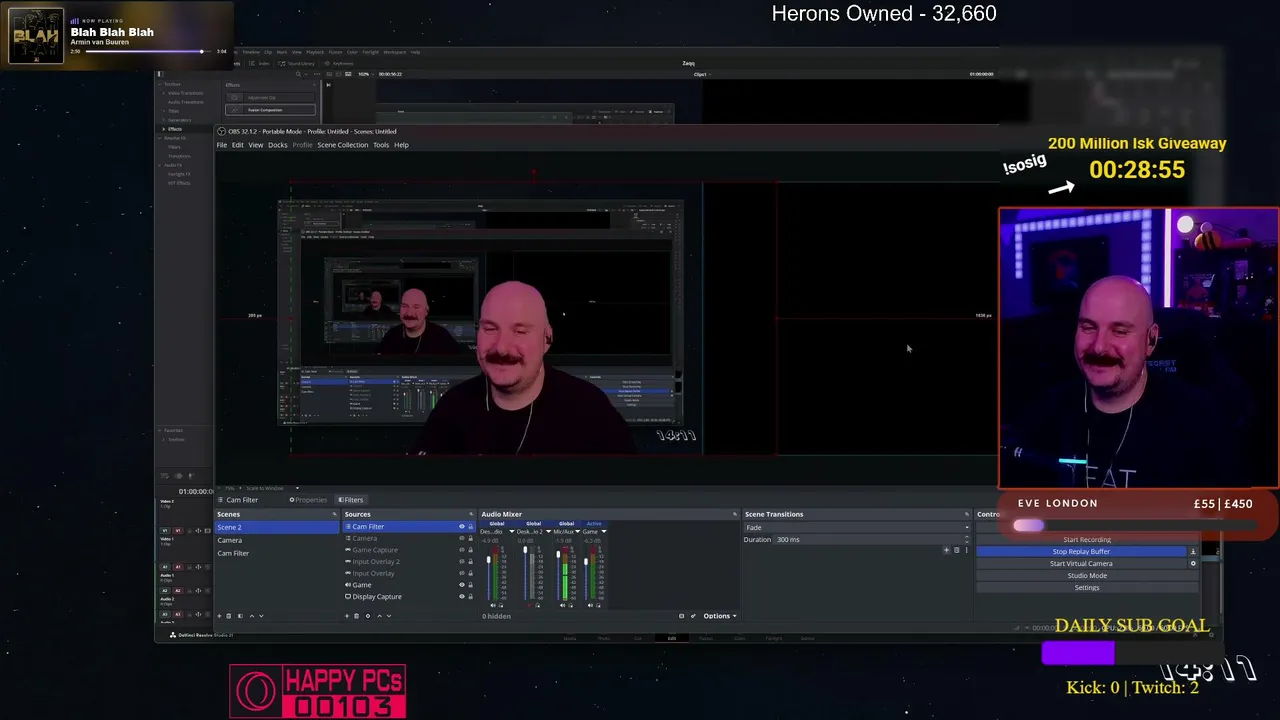Mute the Mic/Aux mixer channel
The height and width of the screenshot is (720, 1280).
tap(562, 605)
